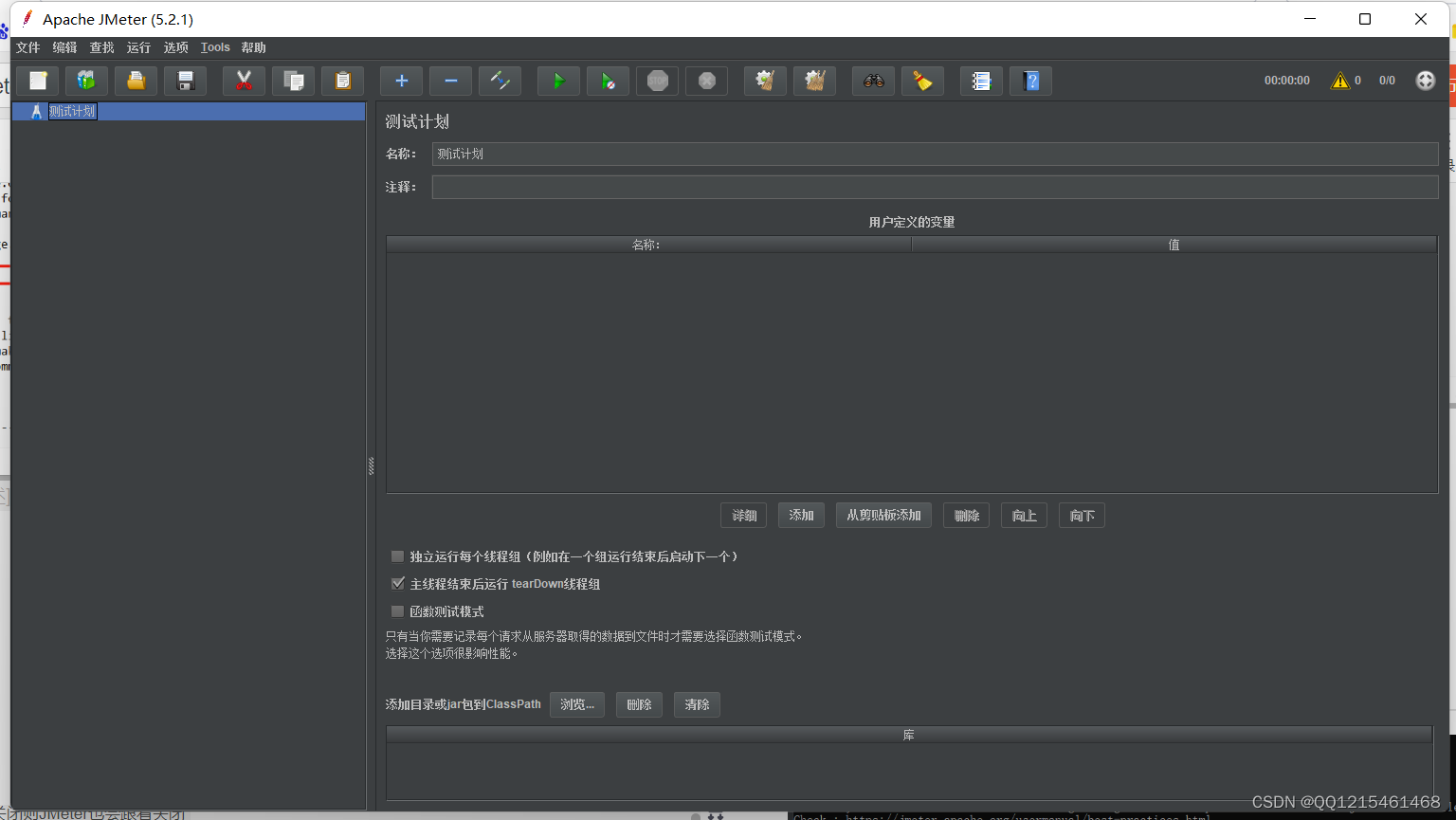Expand all nodes with plus icon
Screen dimensions: 1456x820
401,81
